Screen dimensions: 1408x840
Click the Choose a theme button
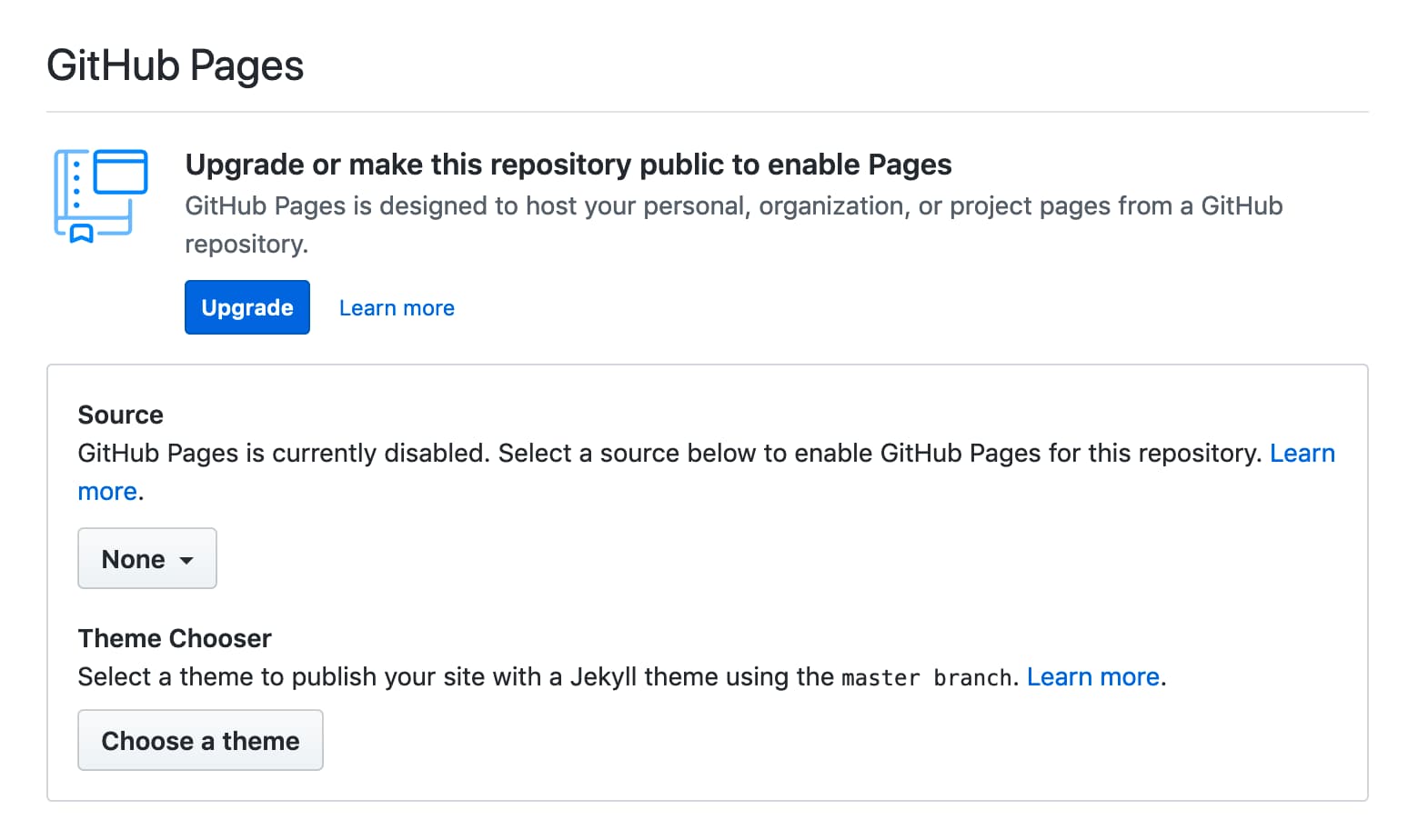(200, 741)
